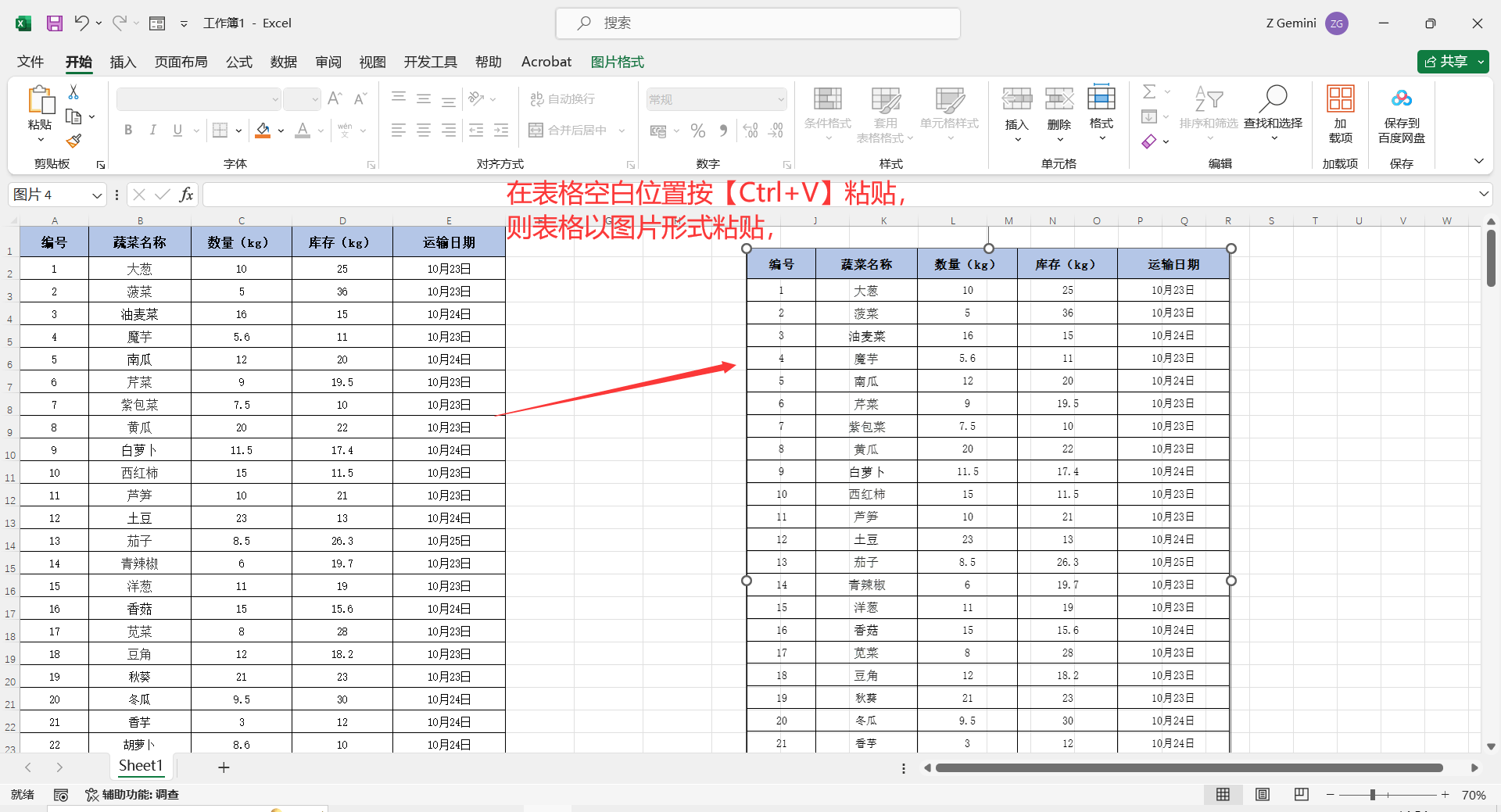1501x812 pixels.
Task: Toggle Wrap Text 自动换行
Action: click(x=563, y=99)
